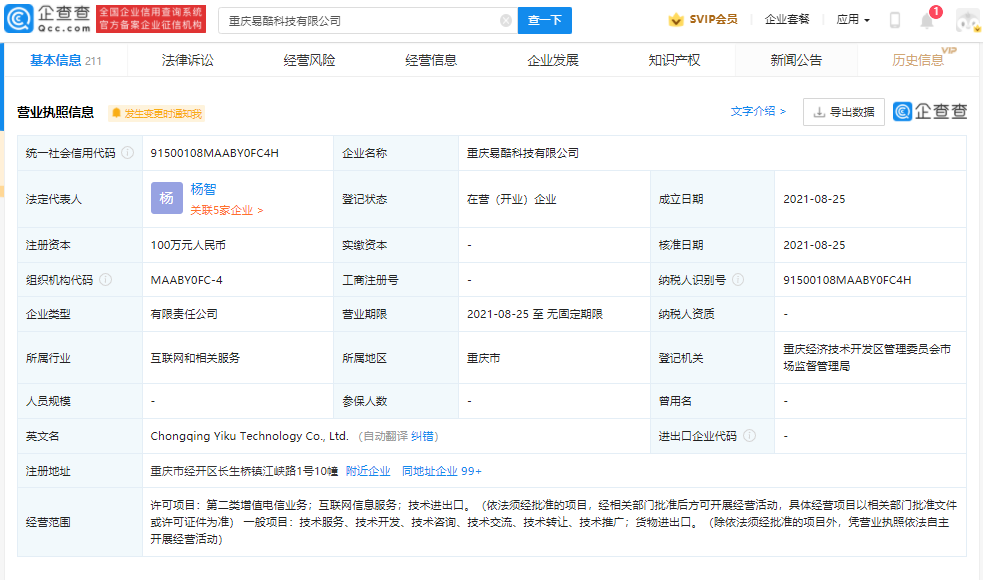Click the Qichacha watermark logo near 导出数据
The width and height of the screenshot is (983, 580).
point(930,112)
